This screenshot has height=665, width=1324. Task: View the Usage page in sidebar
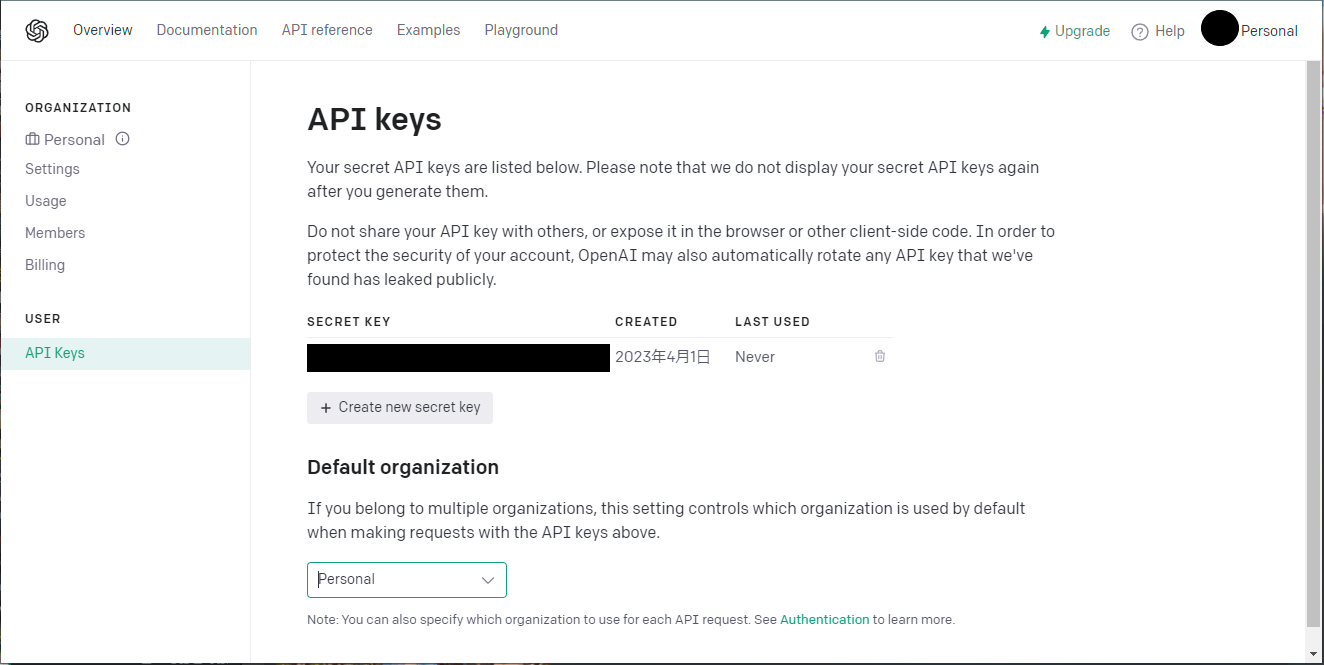pos(46,201)
